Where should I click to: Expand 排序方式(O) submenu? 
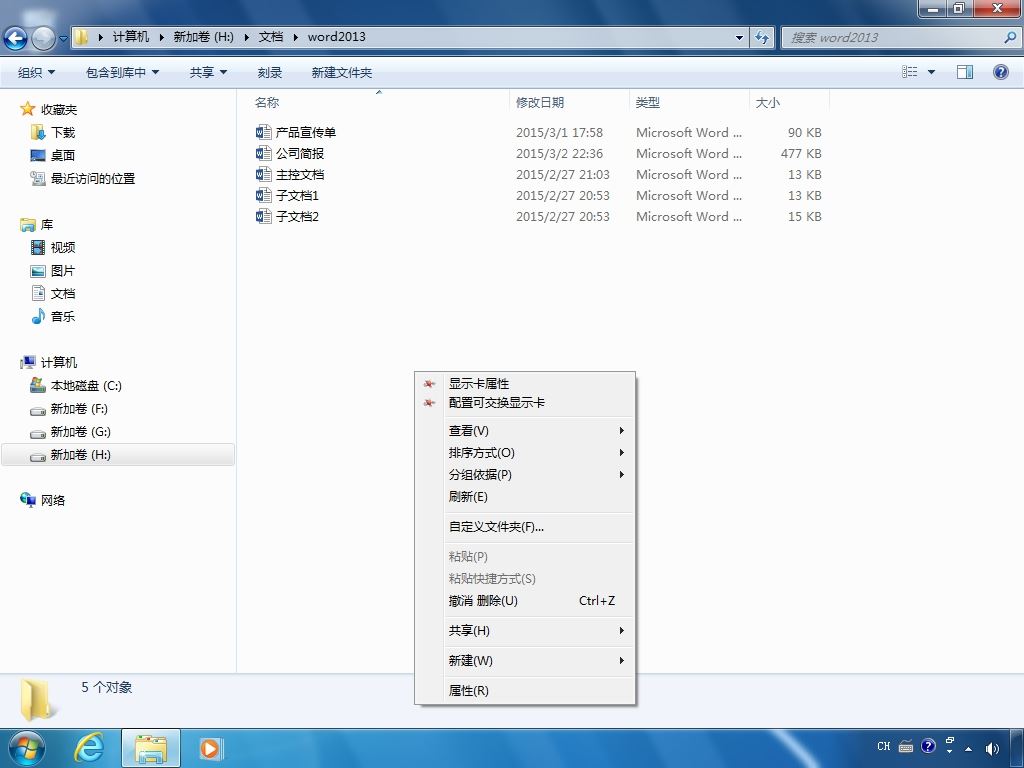(524, 453)
